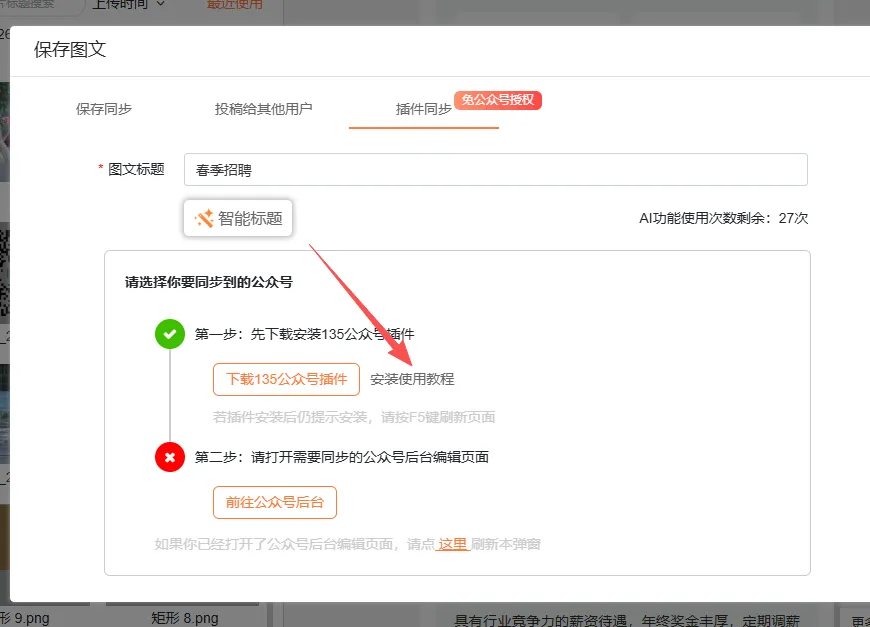Screen dimensions: 870x627
Task: Select the 矩形 8.png file label
Action: coord(185,618)
